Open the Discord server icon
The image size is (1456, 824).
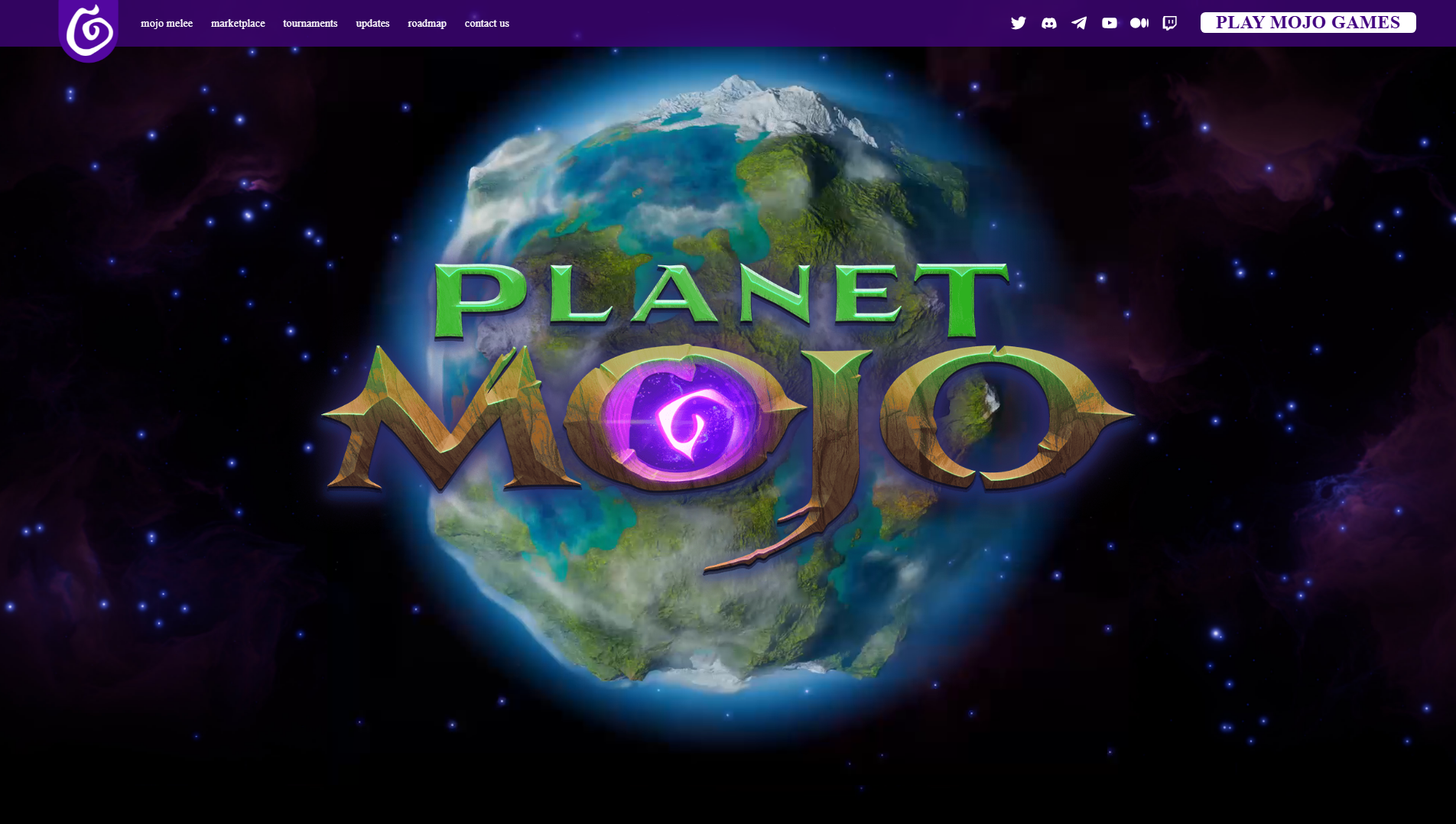[x=1049, y=23]
